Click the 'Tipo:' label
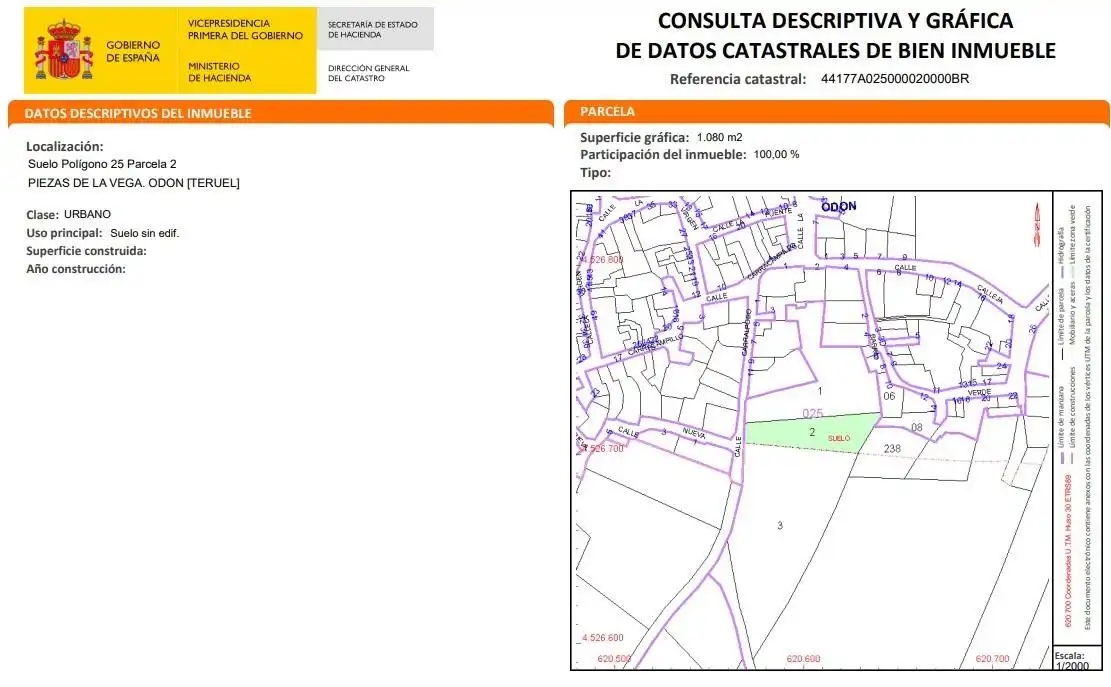 595,172
